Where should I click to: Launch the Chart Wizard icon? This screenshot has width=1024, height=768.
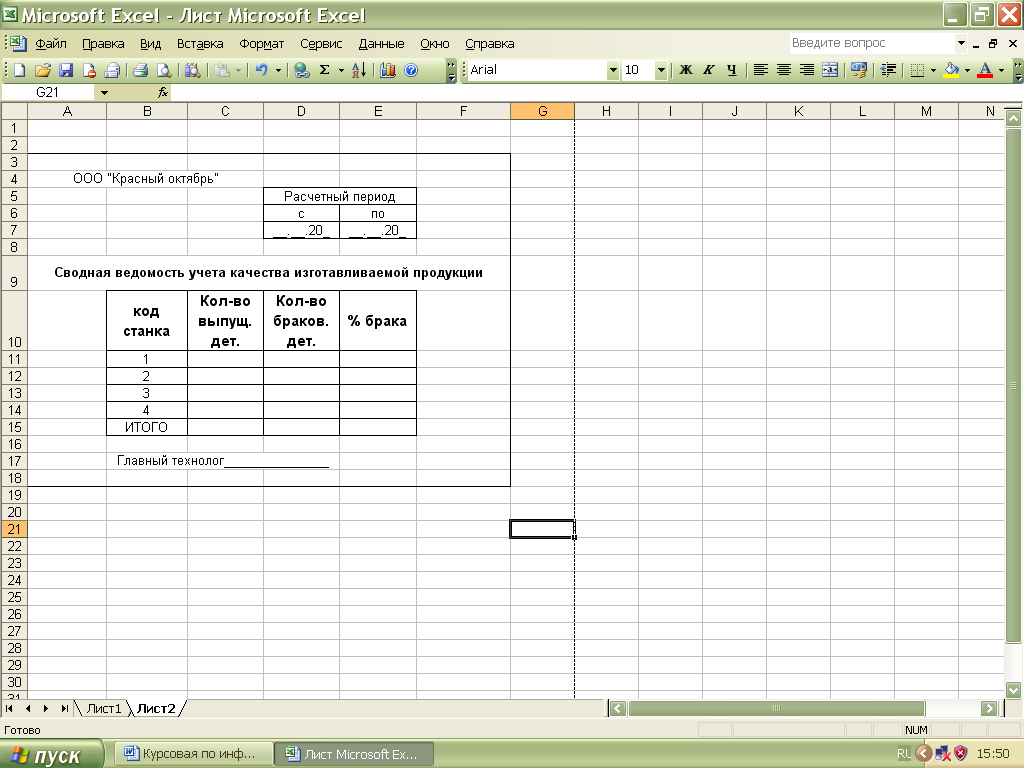pos(388,70)
